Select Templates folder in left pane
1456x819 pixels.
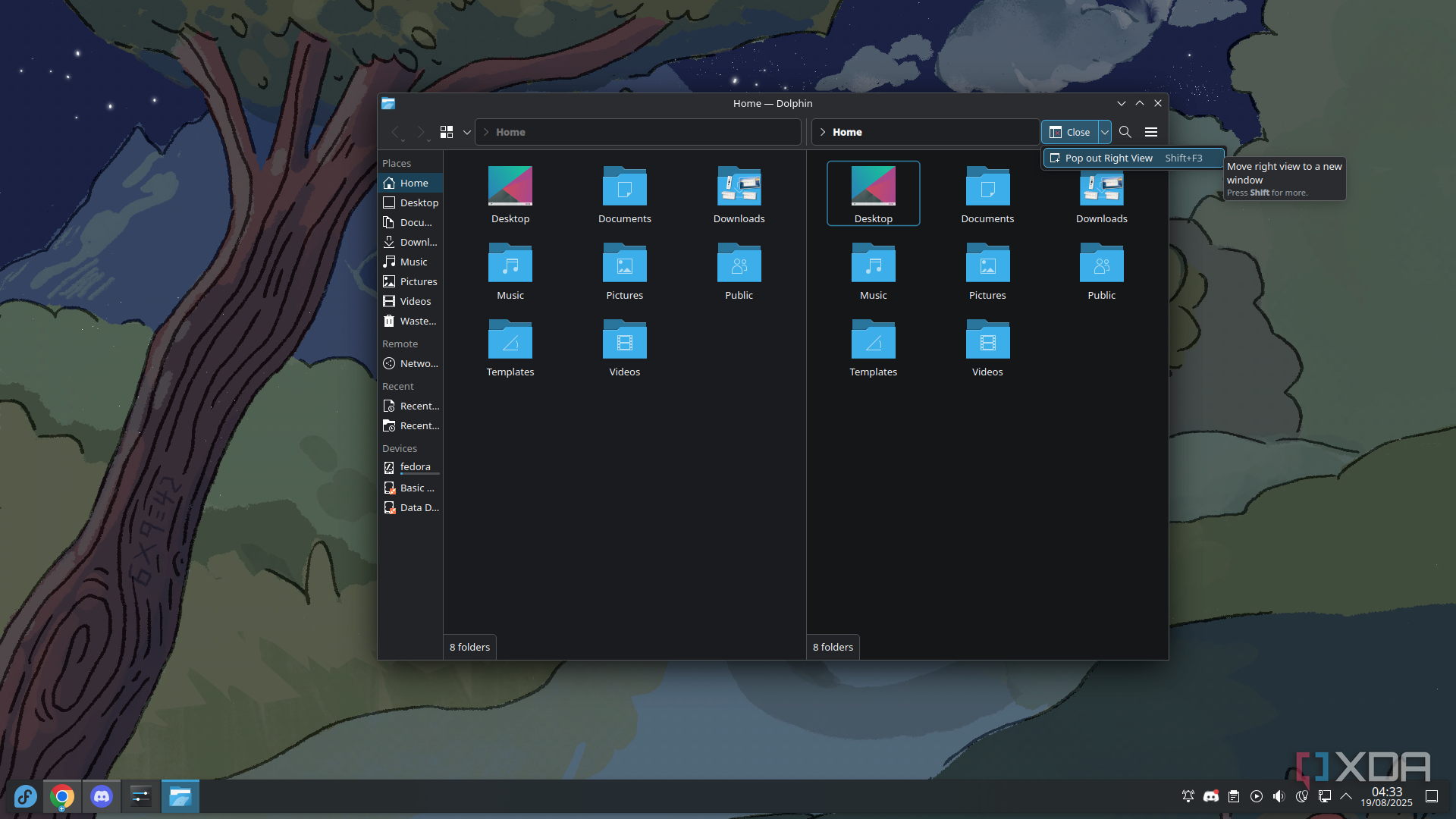(510, 347)
